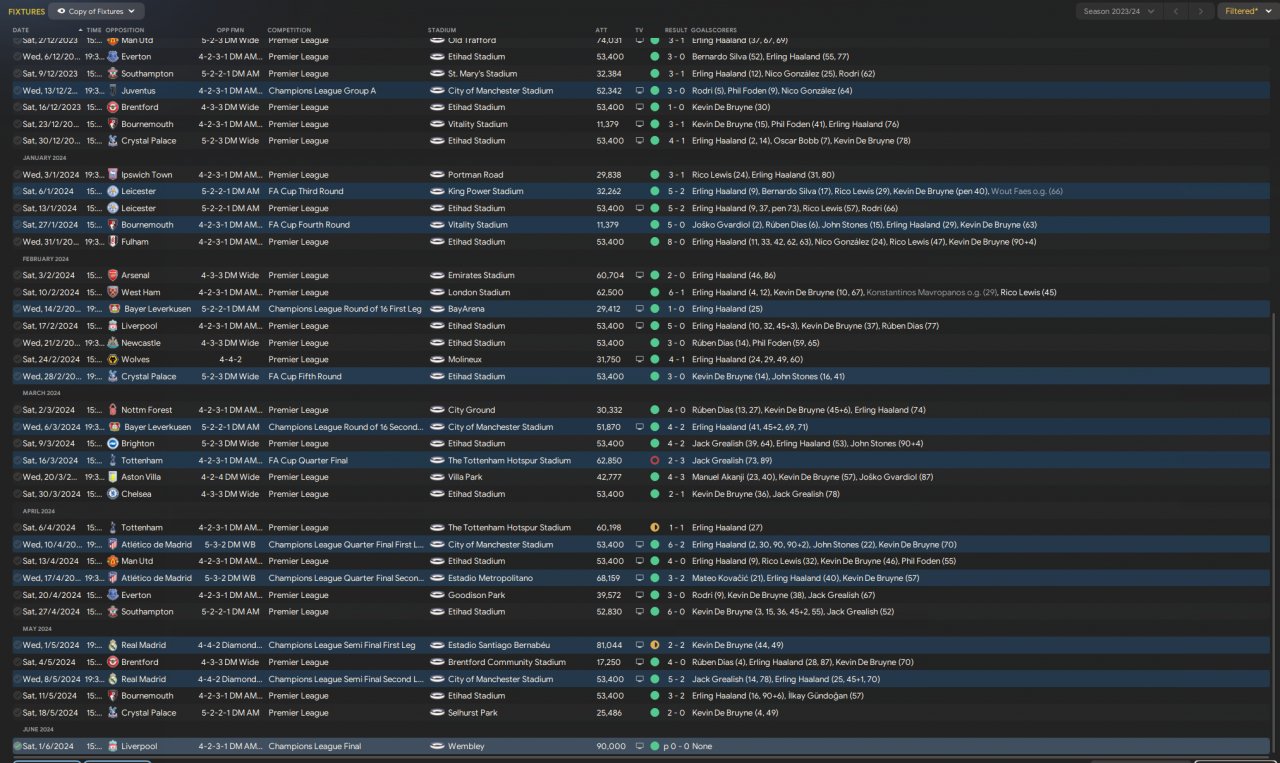Click the draw indicator in the Estadio Santiago Bernabéu row
Screen dimensions: 1280x763
pos(655,645)
